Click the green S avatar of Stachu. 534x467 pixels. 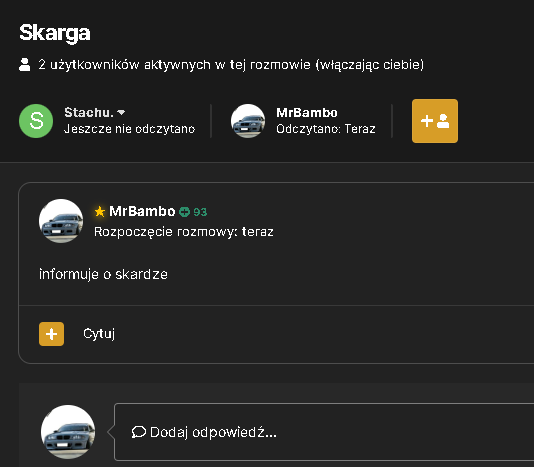pyautogui.click(x=36, y=121)
